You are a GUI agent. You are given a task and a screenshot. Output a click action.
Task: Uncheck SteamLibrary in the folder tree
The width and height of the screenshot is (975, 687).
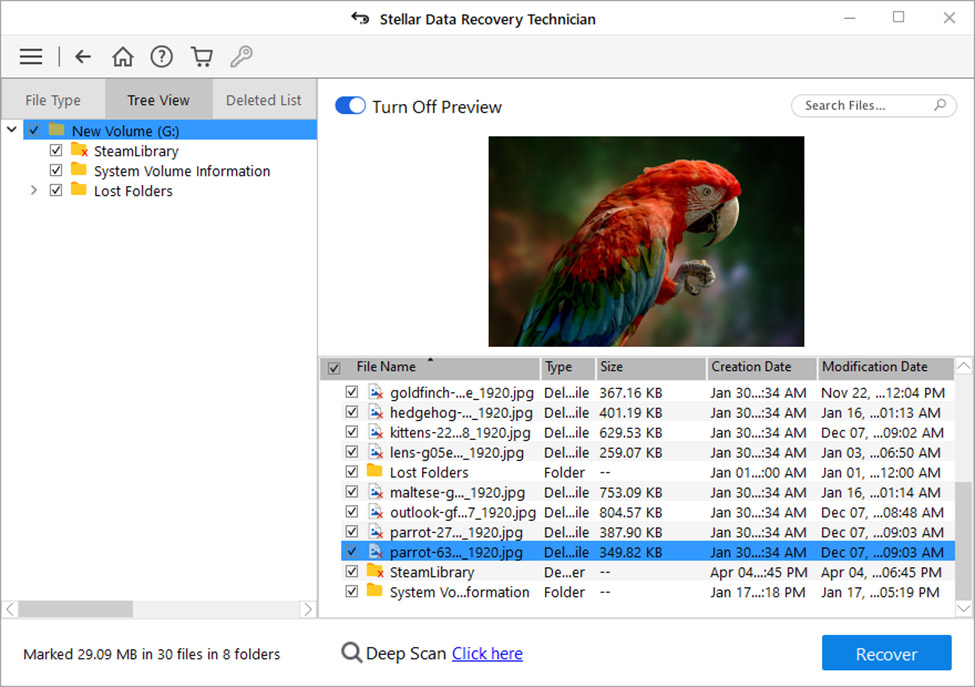tap(56, 150)
